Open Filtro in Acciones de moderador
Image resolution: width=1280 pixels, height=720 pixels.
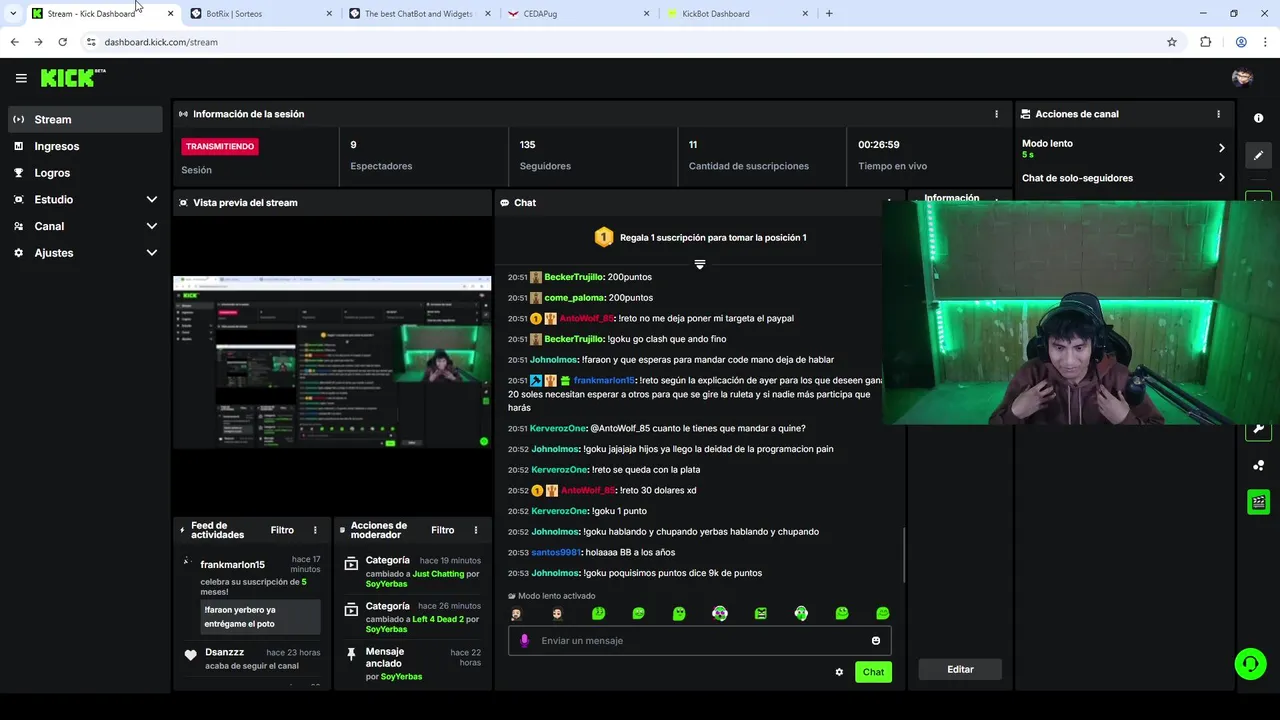(x=443, y=530)
